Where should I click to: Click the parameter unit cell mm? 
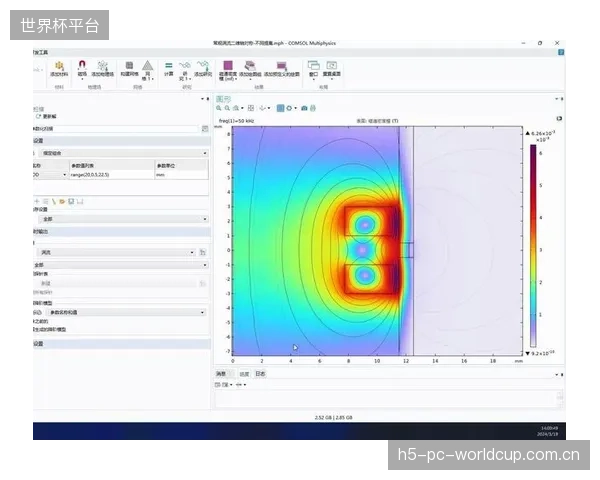181,175
